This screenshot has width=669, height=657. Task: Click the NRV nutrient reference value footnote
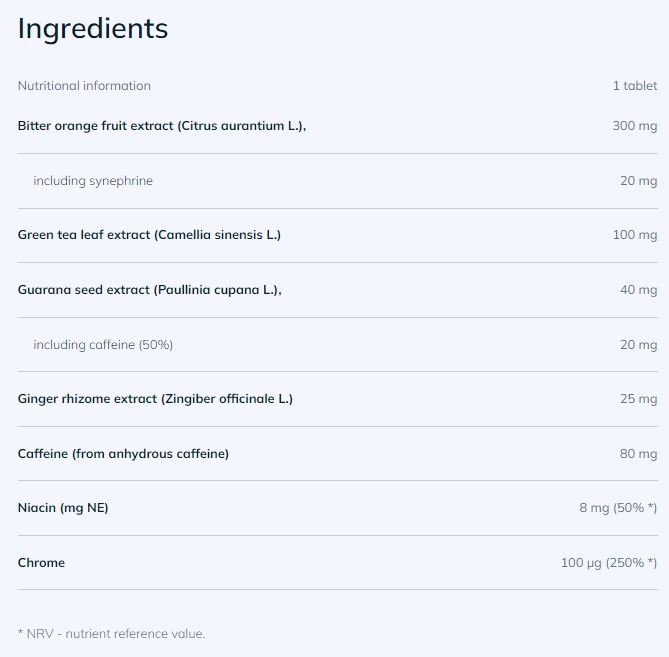coord(111,633)
